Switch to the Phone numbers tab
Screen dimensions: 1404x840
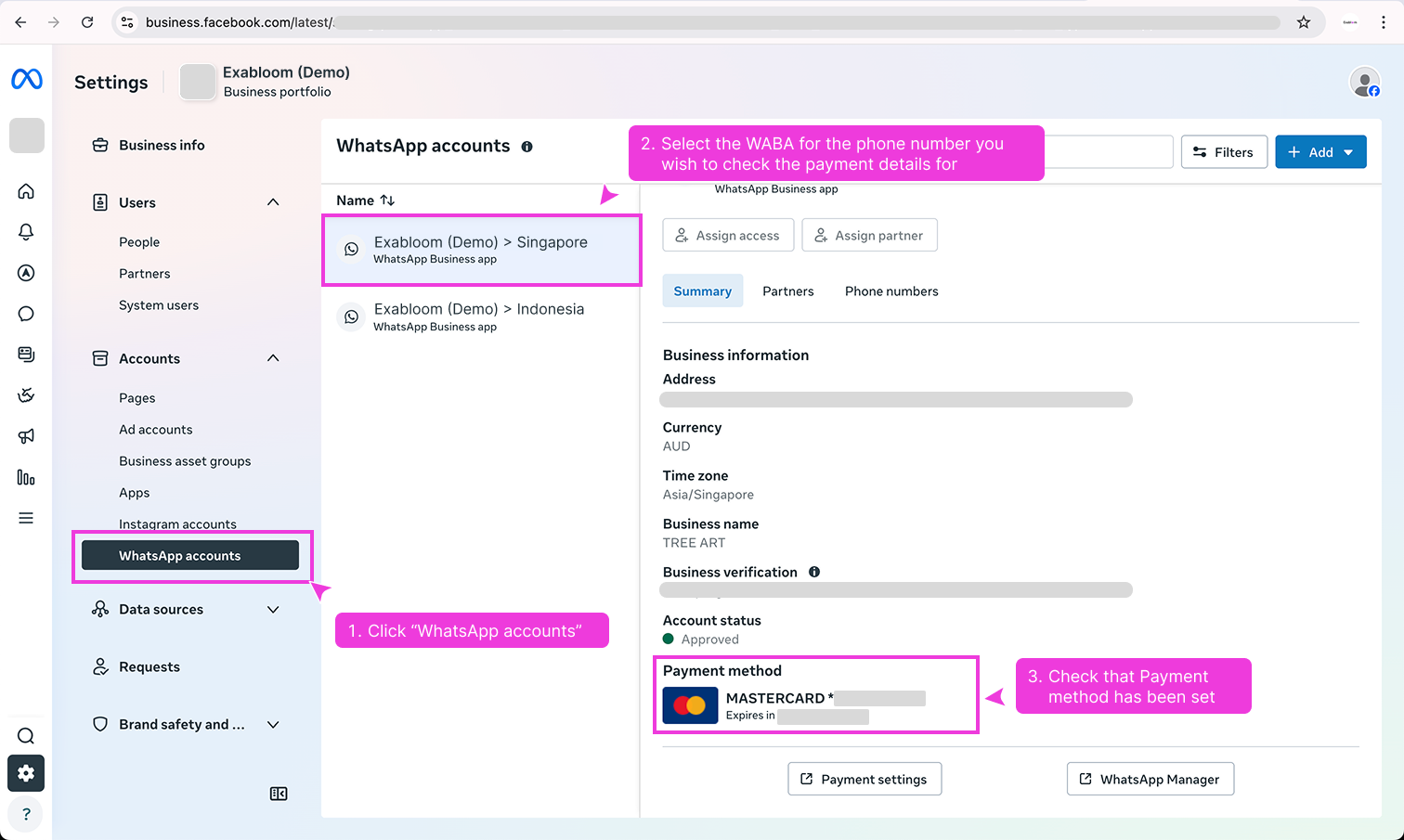[890, 291]
